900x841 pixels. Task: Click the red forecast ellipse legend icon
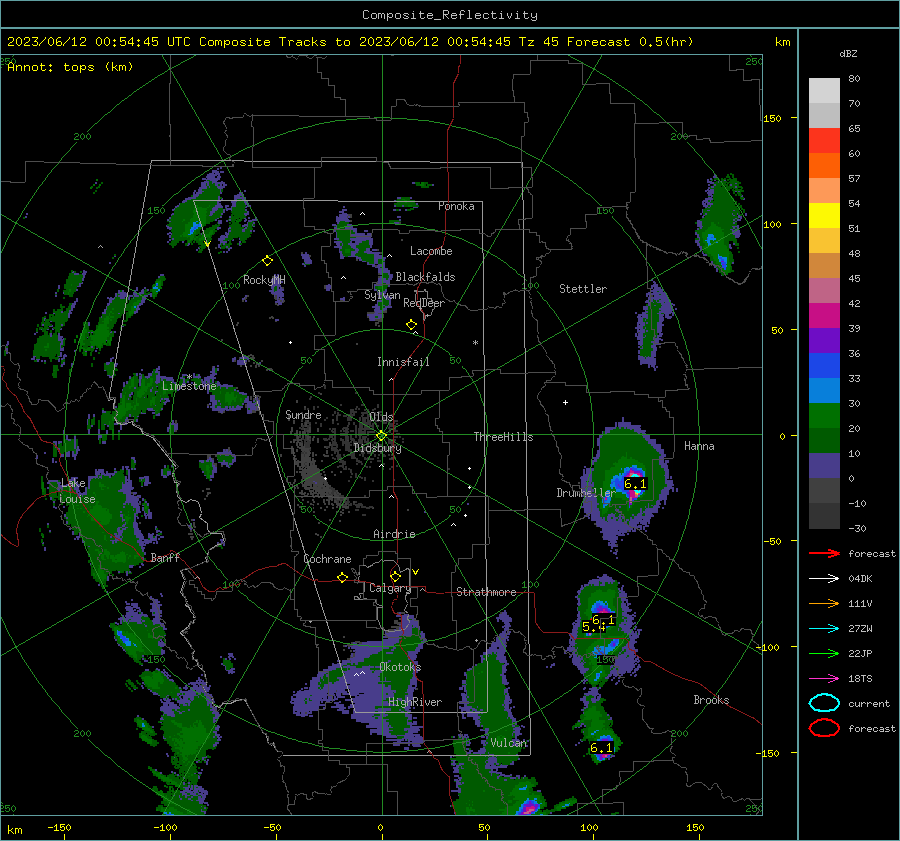(824, 728)
